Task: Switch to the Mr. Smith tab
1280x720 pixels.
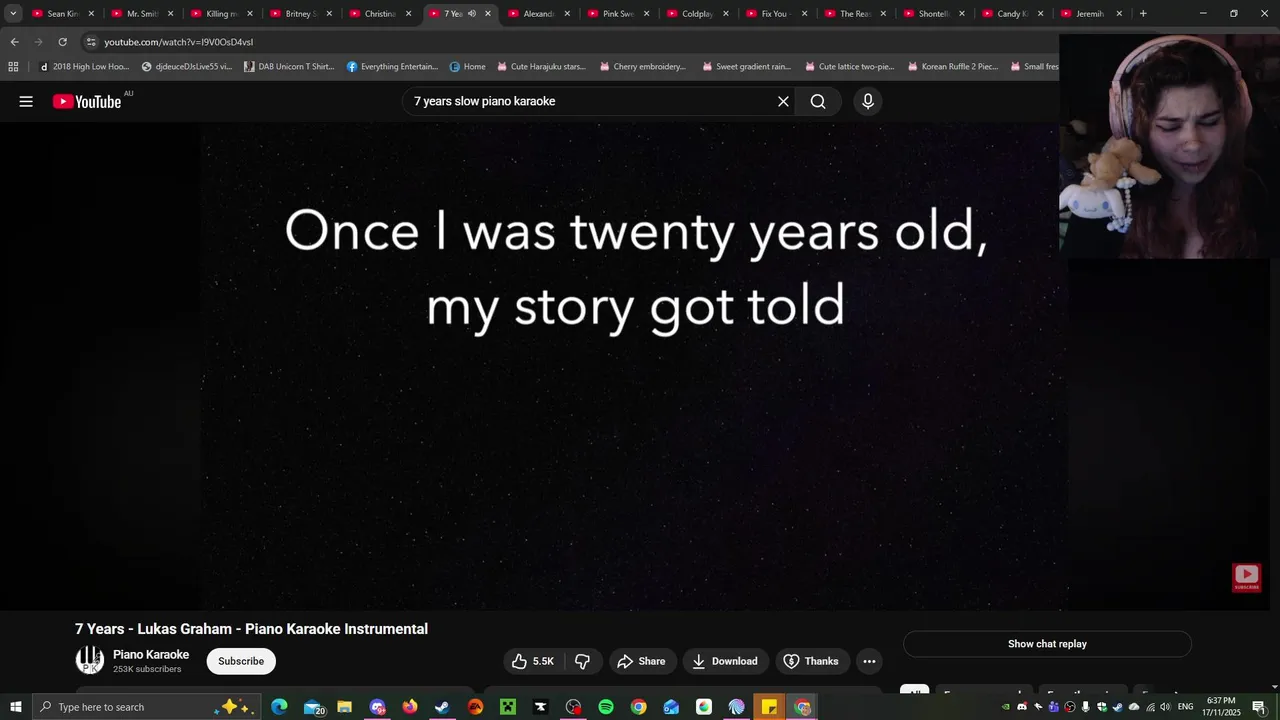Action: [141, 14]
